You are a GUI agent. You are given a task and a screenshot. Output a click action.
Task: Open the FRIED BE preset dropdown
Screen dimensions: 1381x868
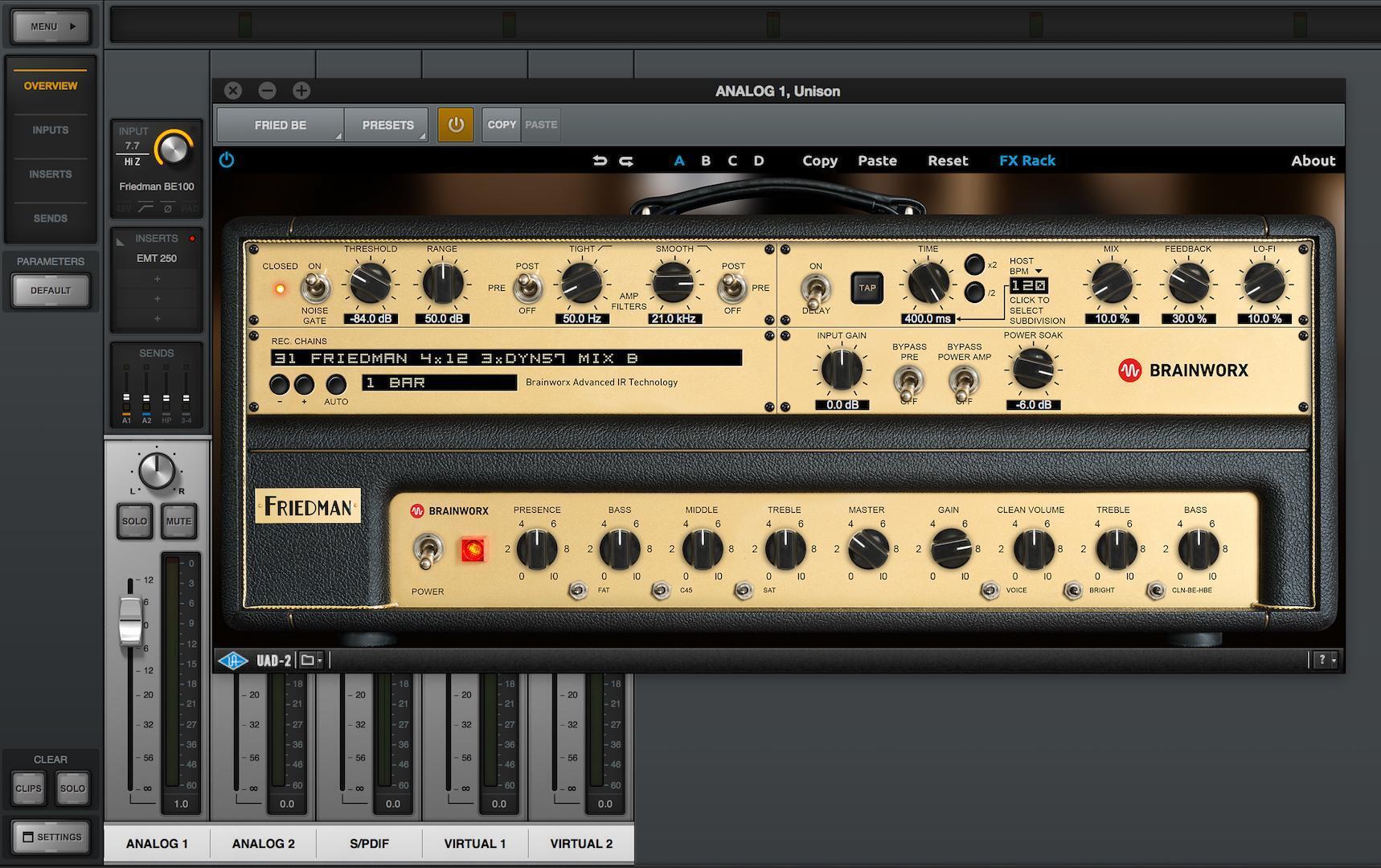[279, 125]
